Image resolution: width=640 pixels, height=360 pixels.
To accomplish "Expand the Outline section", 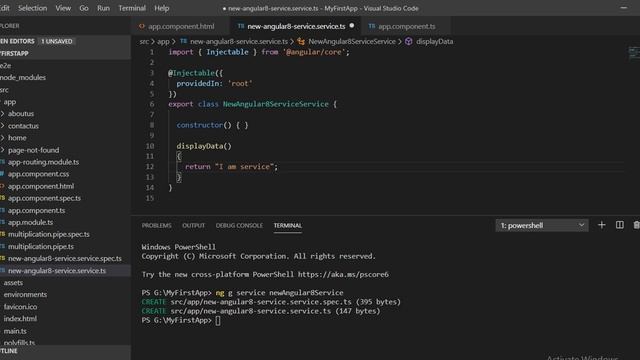I will click(65, 351).
